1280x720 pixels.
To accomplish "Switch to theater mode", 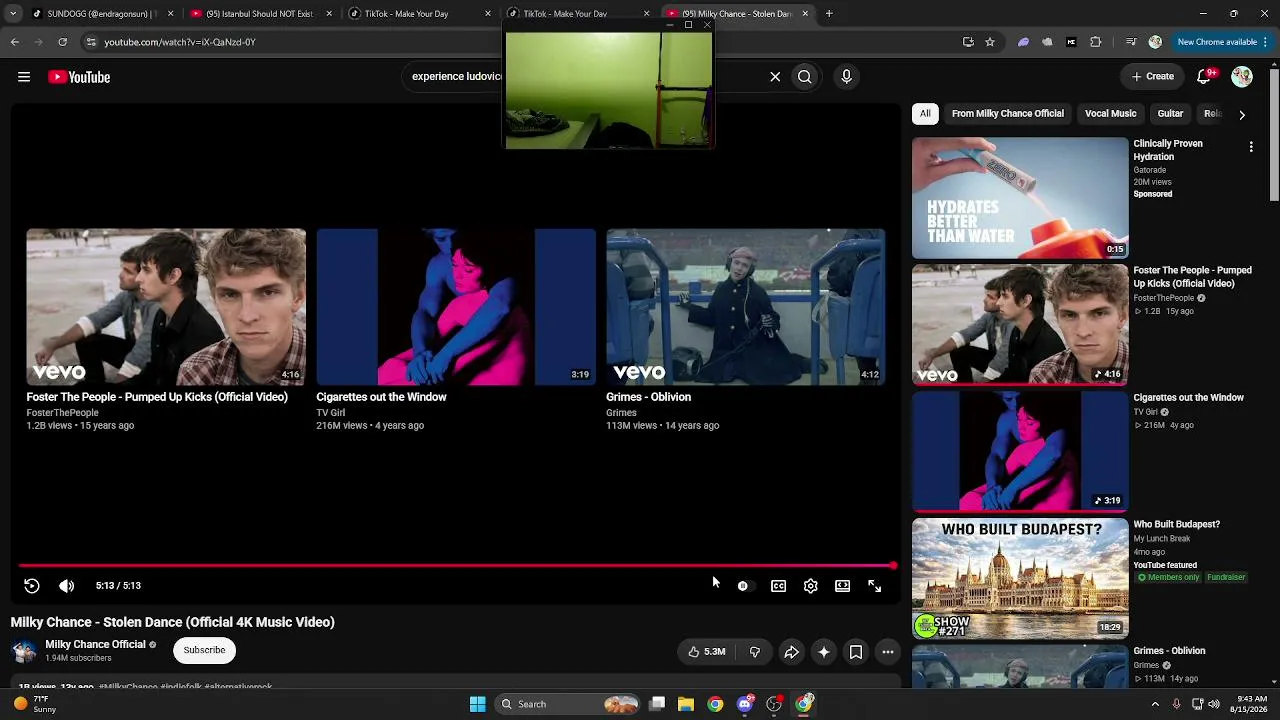I will coord(843,586).
